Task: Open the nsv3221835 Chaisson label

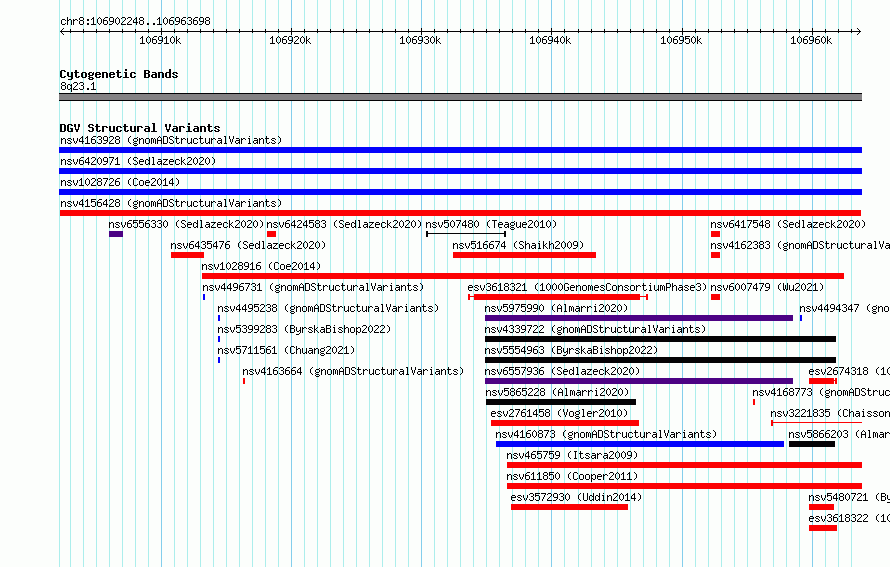Action: pyautogui.click(x=830, y=413)
